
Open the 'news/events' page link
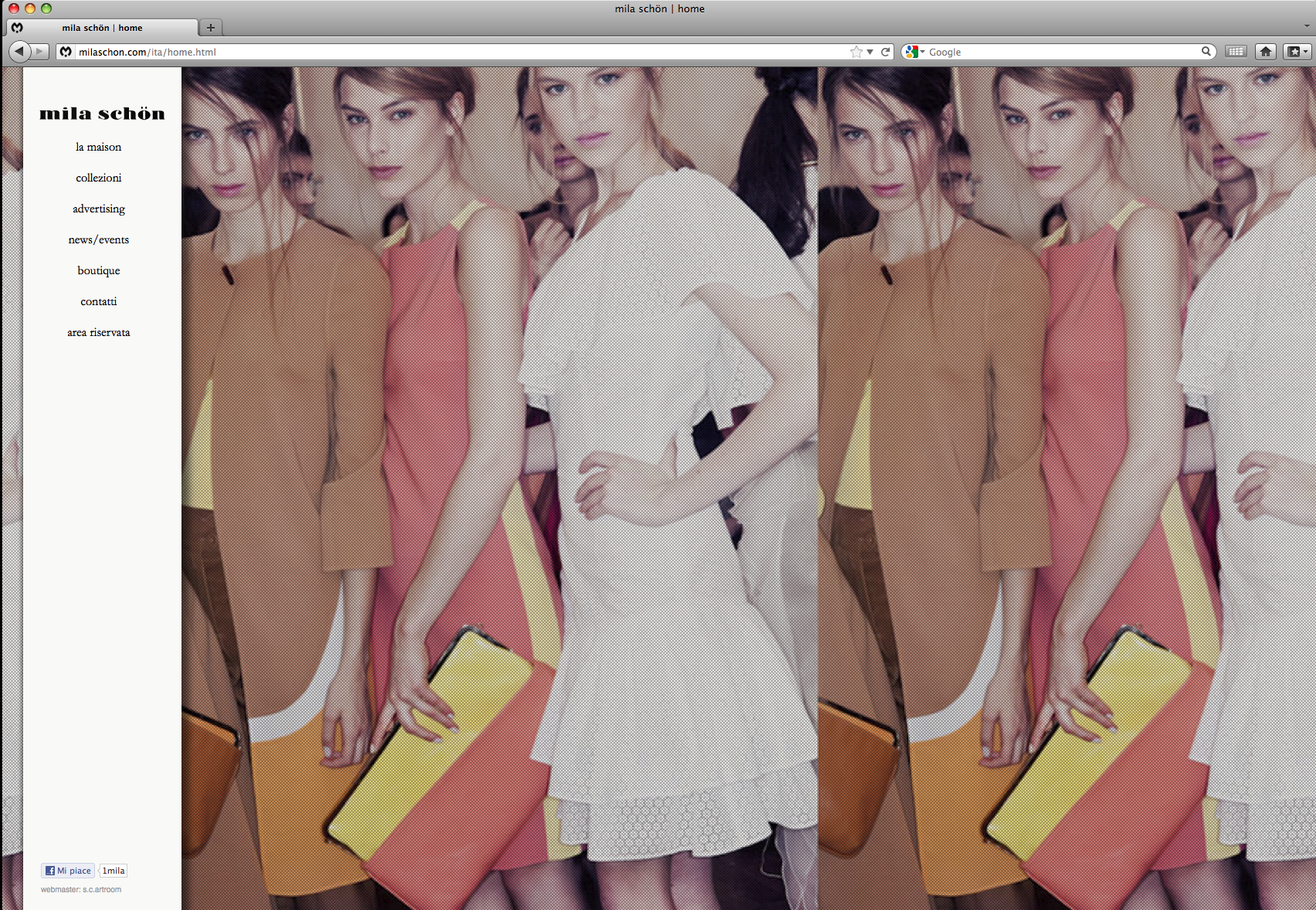point(99,239)
